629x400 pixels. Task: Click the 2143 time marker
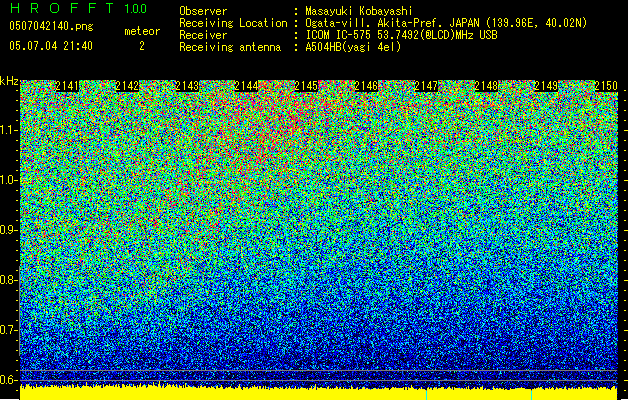187,86
